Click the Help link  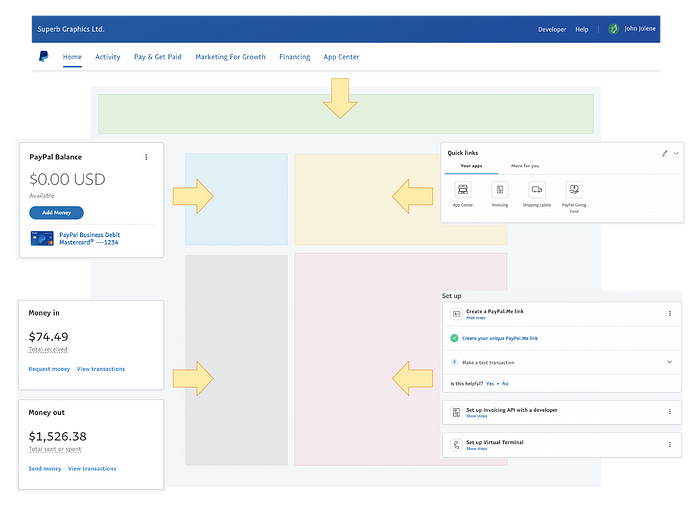(x=582, y=29)
